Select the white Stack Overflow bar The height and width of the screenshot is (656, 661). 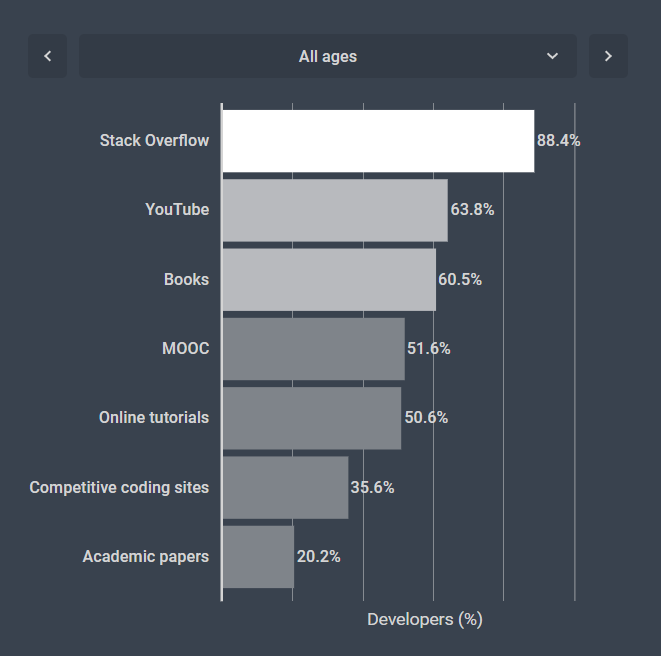click(378, 141)
